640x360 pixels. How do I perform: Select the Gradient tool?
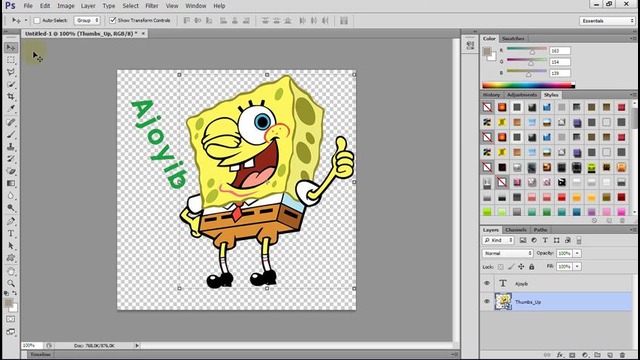11,183
